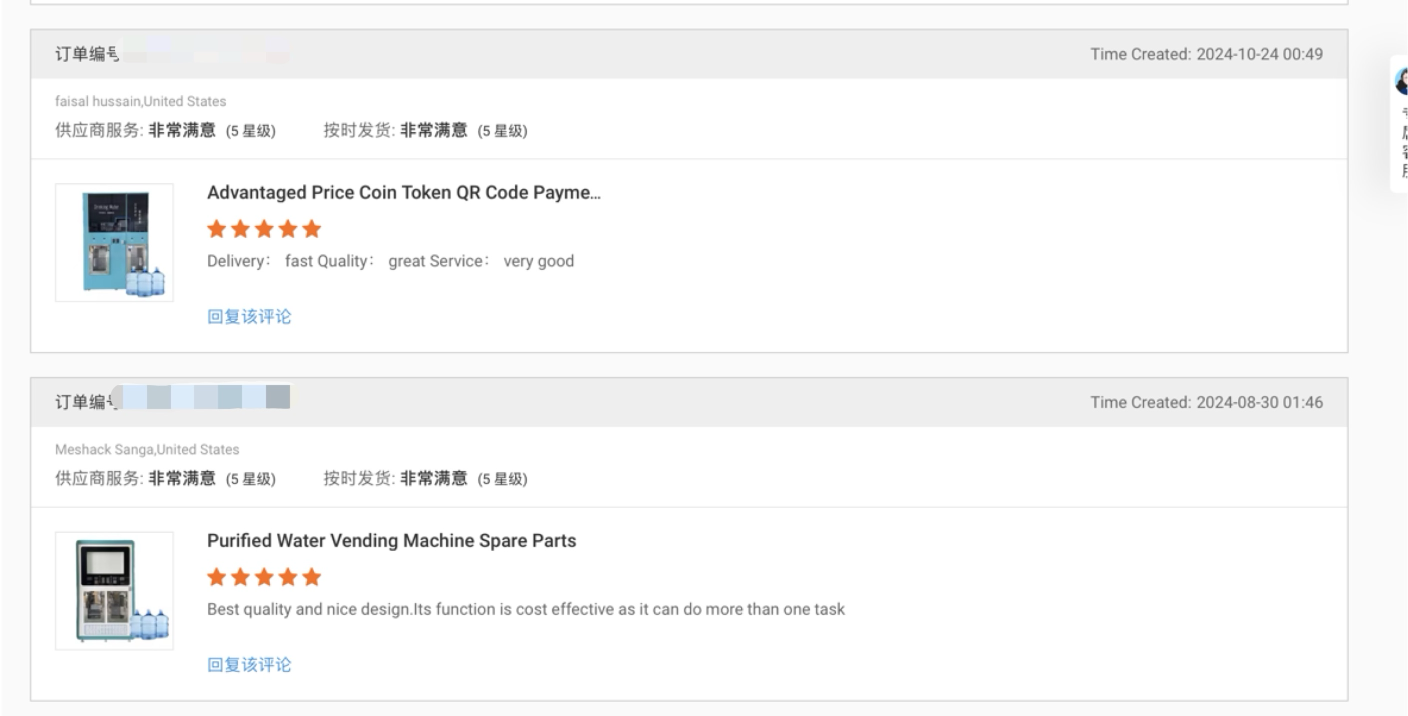Click 供应商服务 rating for faisal hussain's order
This screenshot has height=716, width=1408.
point(165,131)
